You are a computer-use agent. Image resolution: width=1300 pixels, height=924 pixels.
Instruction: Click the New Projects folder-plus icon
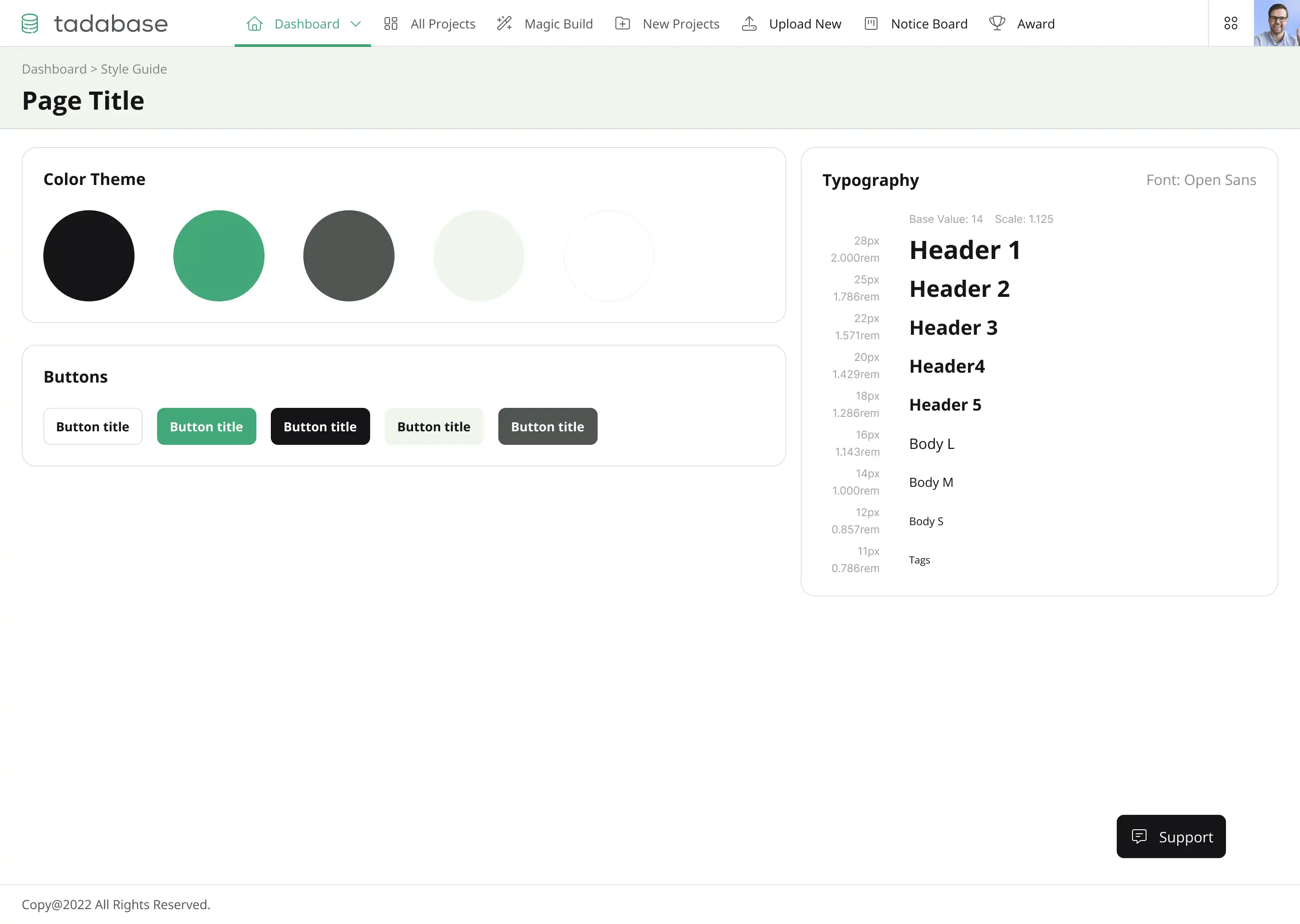(x=622, y=23)
